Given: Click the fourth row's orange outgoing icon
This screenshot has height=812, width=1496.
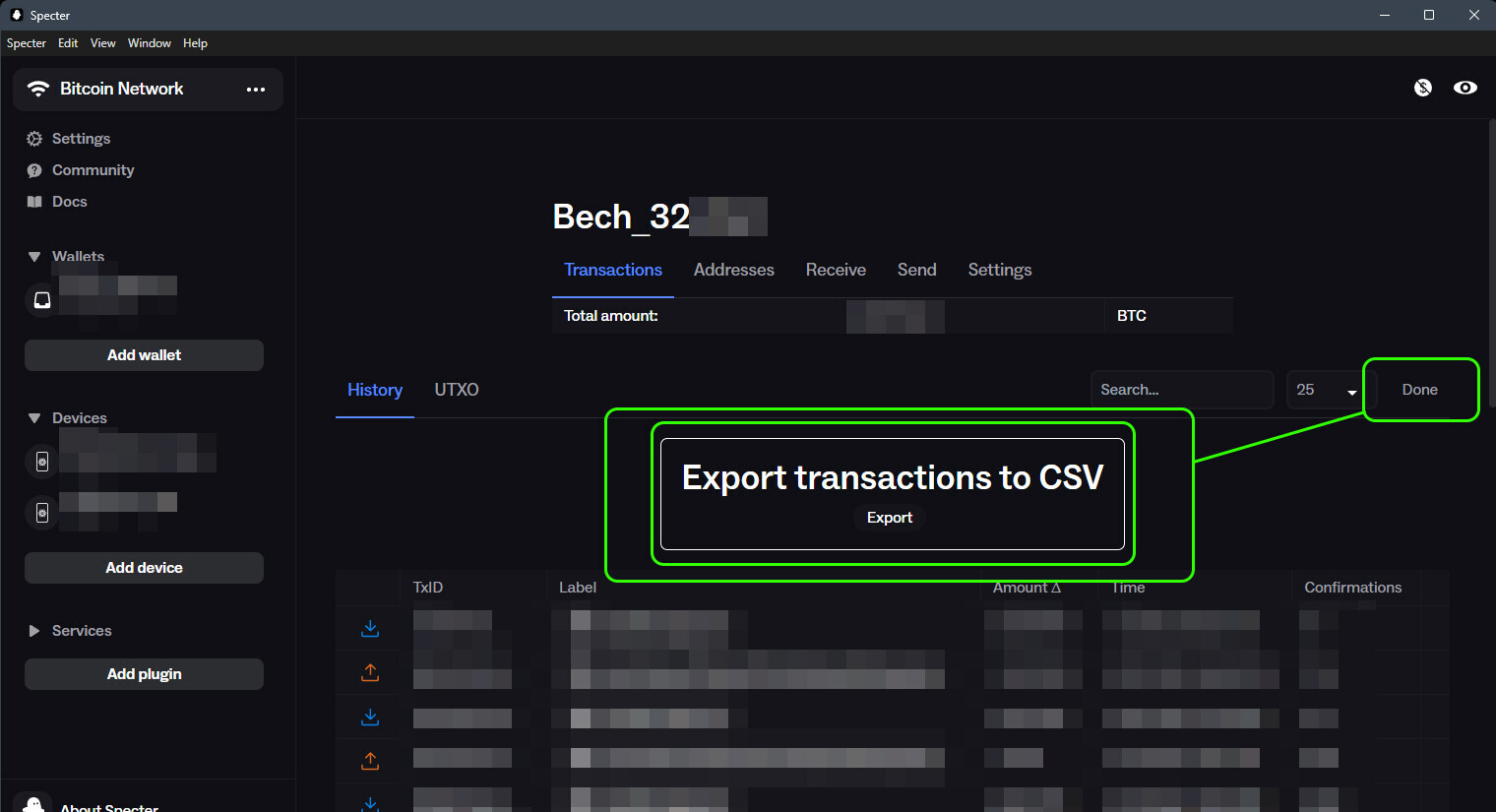Looking at the screenshot, I should click(370, 761).
